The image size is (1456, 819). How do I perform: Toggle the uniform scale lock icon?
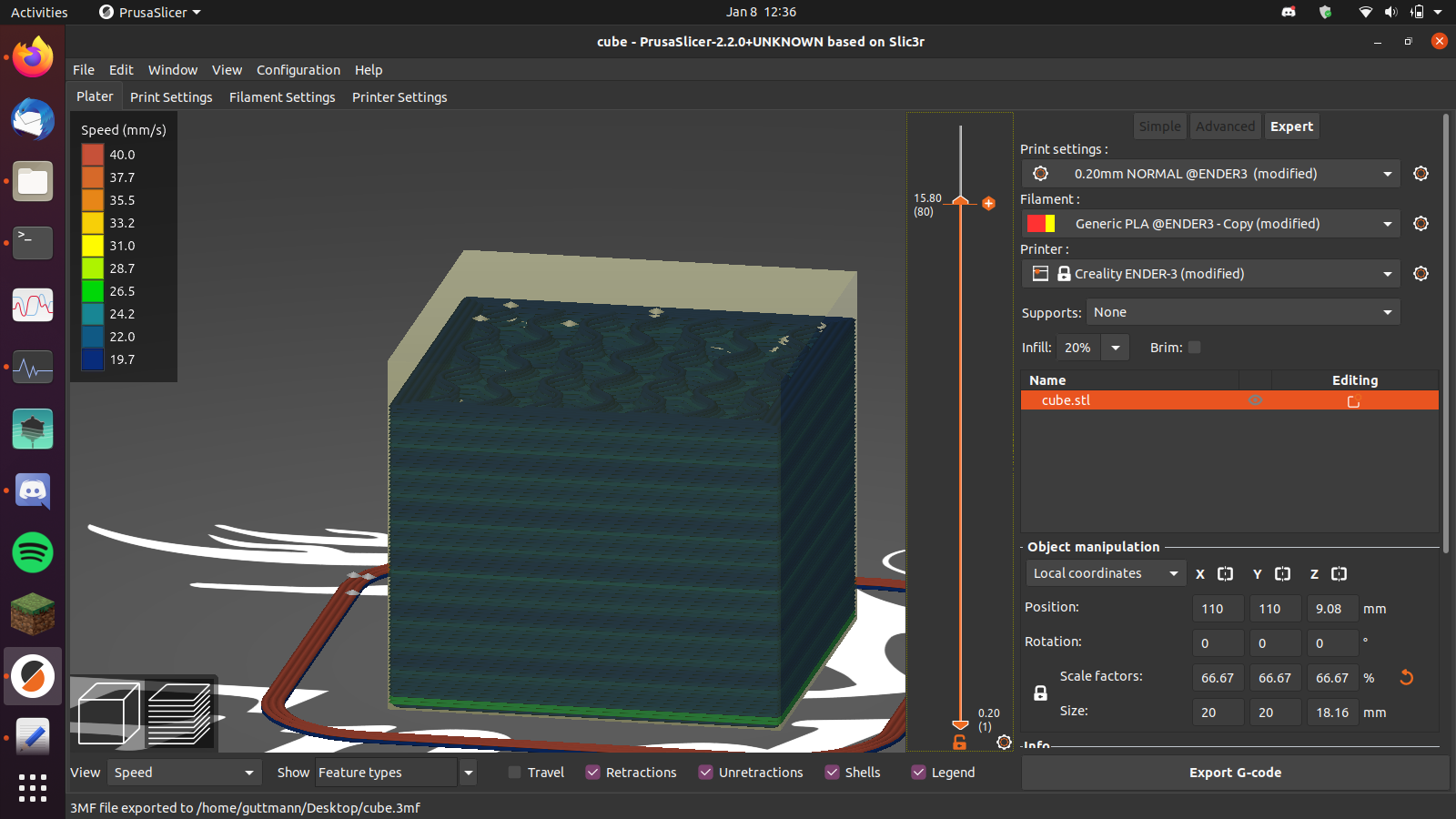pos(1040,693)
